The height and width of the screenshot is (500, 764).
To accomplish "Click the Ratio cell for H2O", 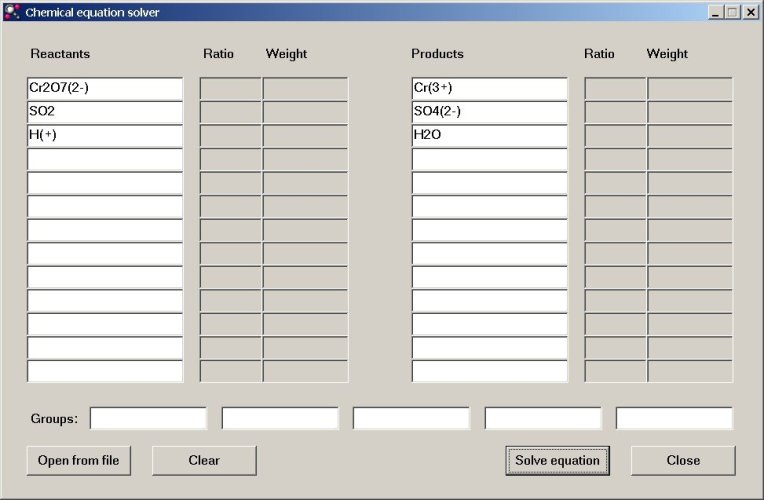I will click(615, 135).
